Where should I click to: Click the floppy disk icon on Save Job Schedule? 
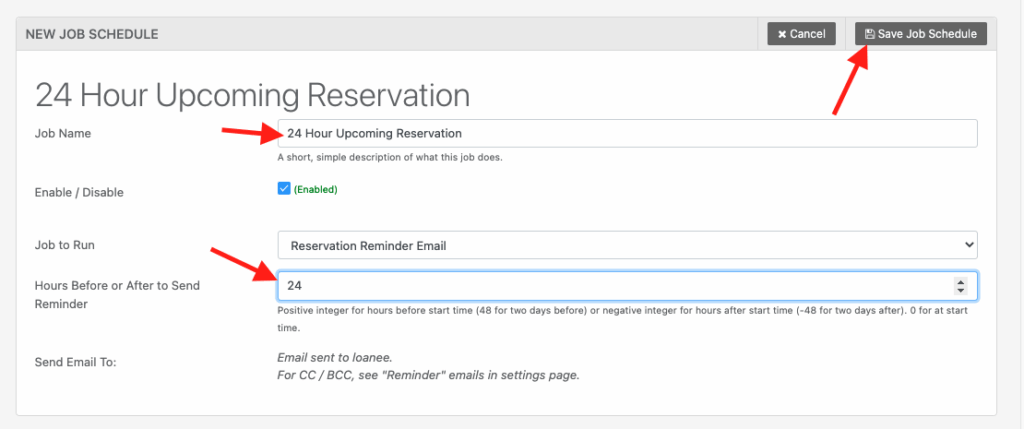(869, 34)
